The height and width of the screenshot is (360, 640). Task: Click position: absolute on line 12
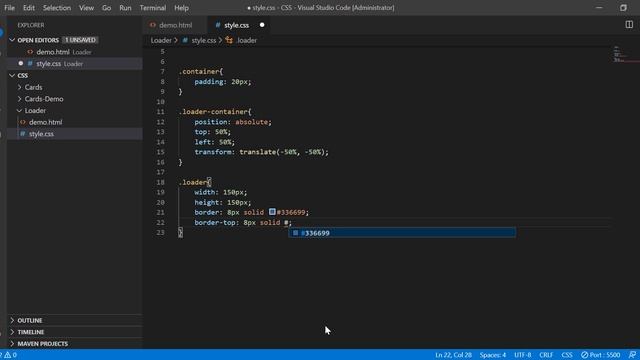coord(233,122)
